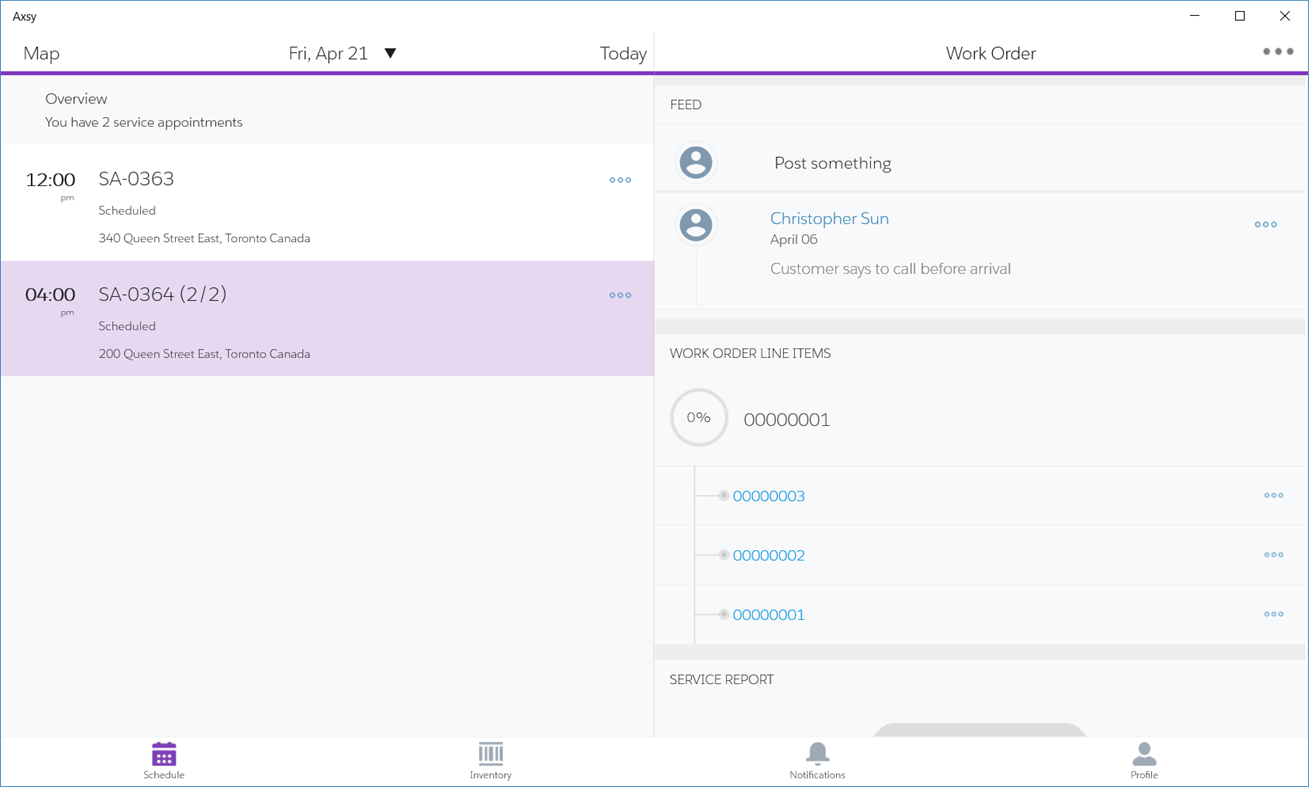Open options for line item 00000002

[x=1273, y=554]
